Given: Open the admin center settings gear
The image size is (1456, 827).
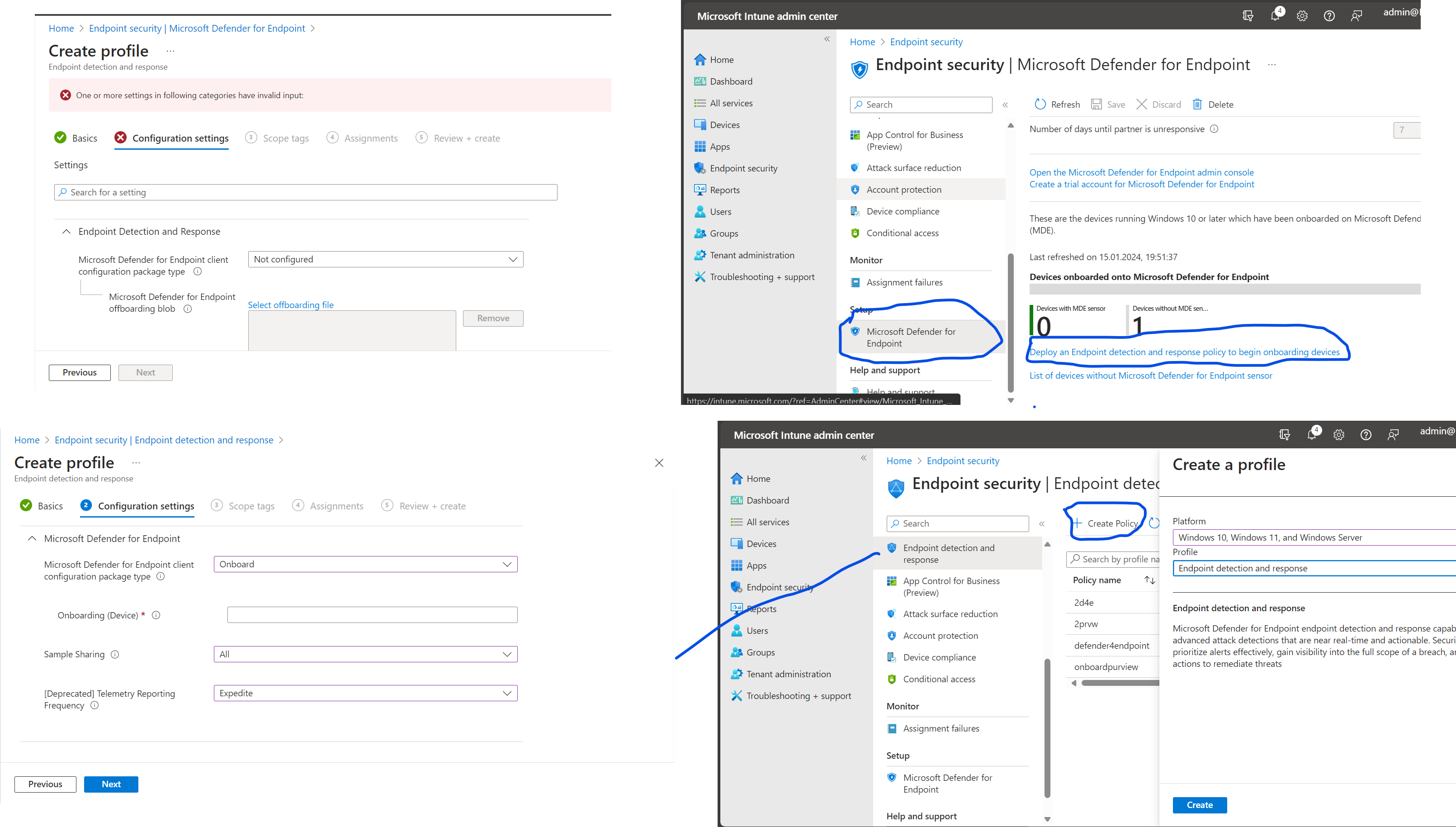Looking at the screenshot, I should point(1302,16).
